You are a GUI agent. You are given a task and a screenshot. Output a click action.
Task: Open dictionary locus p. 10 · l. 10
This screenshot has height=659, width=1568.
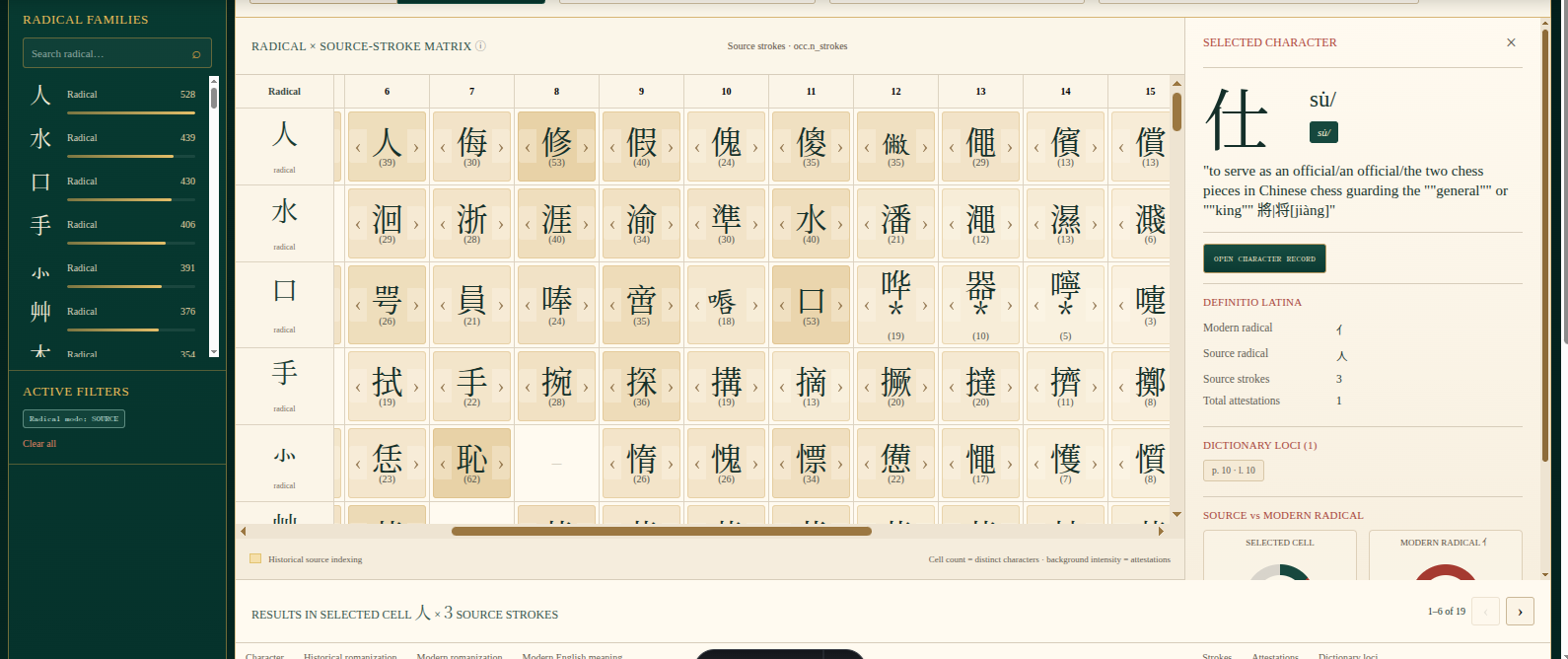pyautogui.click(x=1234, y=471)
